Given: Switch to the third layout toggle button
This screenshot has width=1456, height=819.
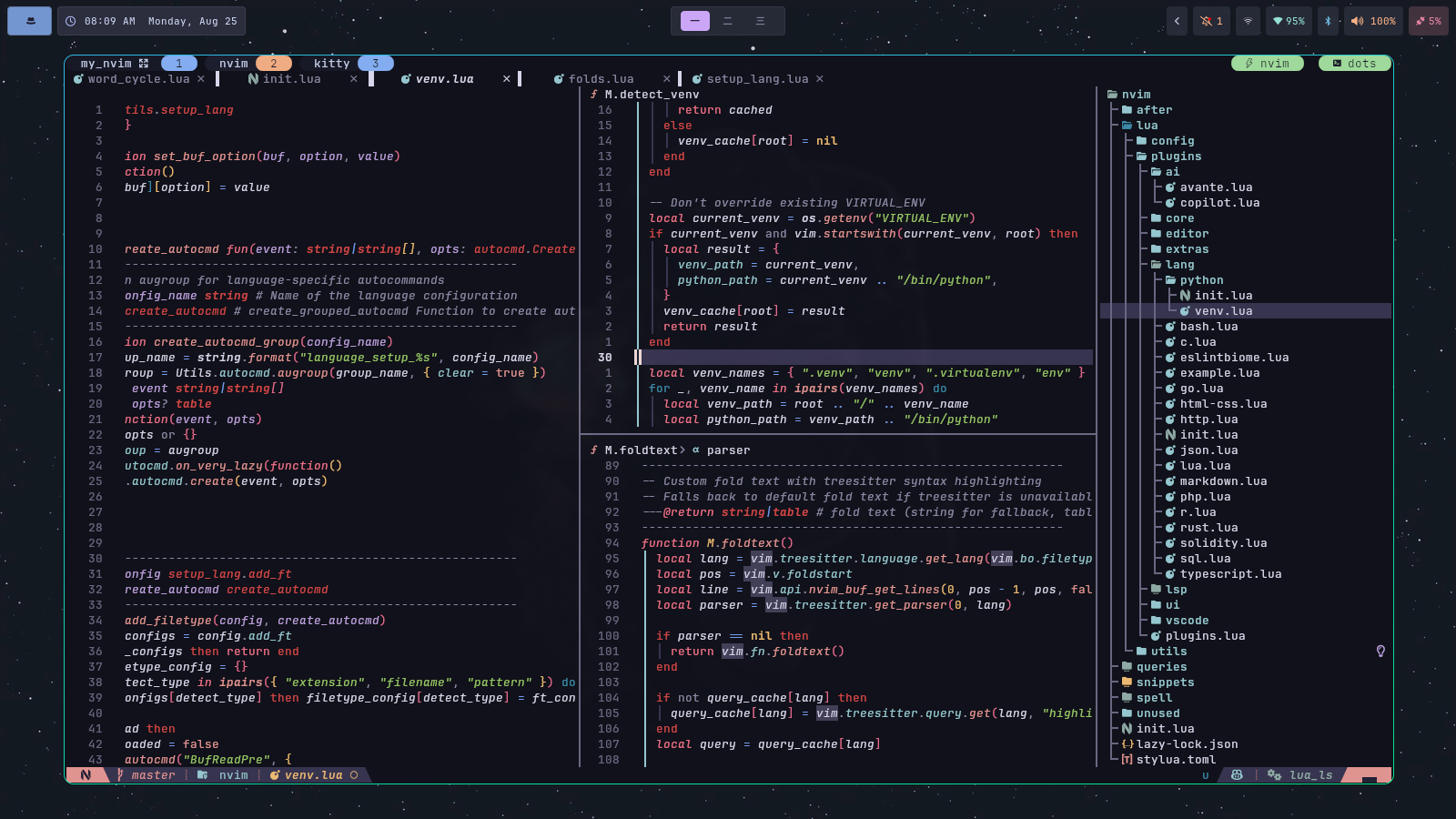Looking at the screenshot, I should pyautogui.click(x=761, y=21).
